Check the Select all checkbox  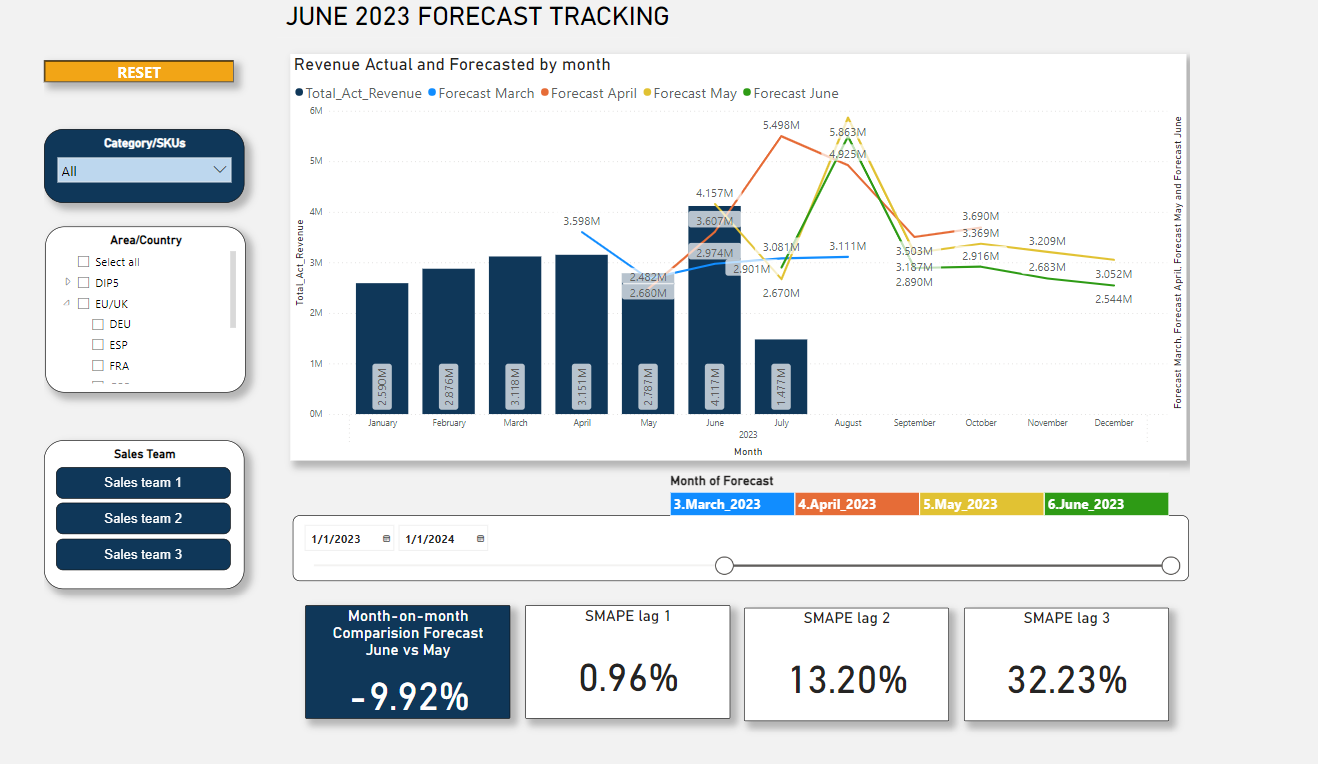tap(84, 262)
